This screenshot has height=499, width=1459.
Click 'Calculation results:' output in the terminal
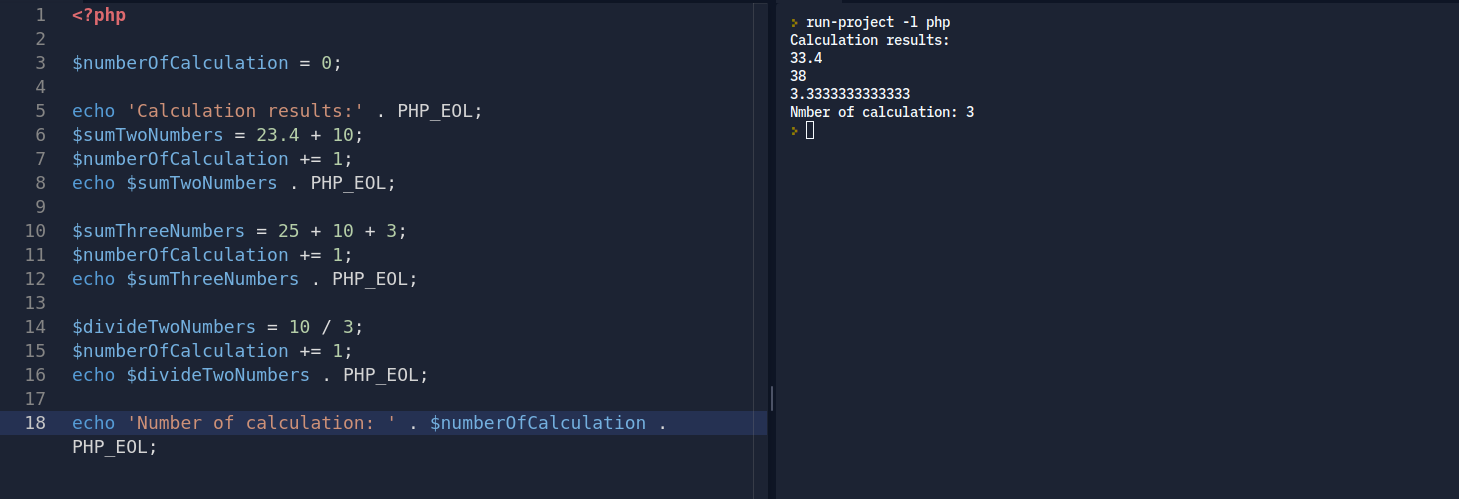869,40
